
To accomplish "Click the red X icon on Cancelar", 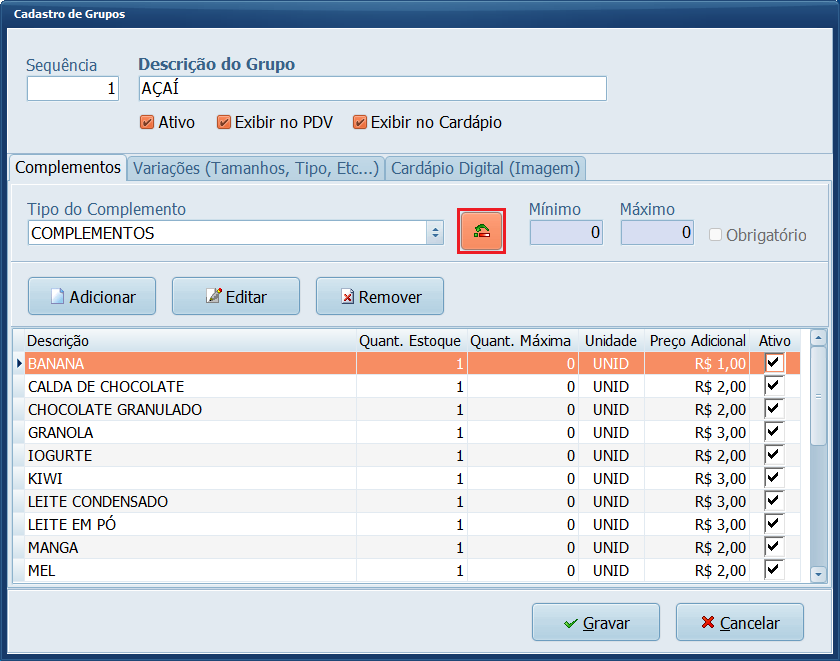I will click(x=710, y=622).
